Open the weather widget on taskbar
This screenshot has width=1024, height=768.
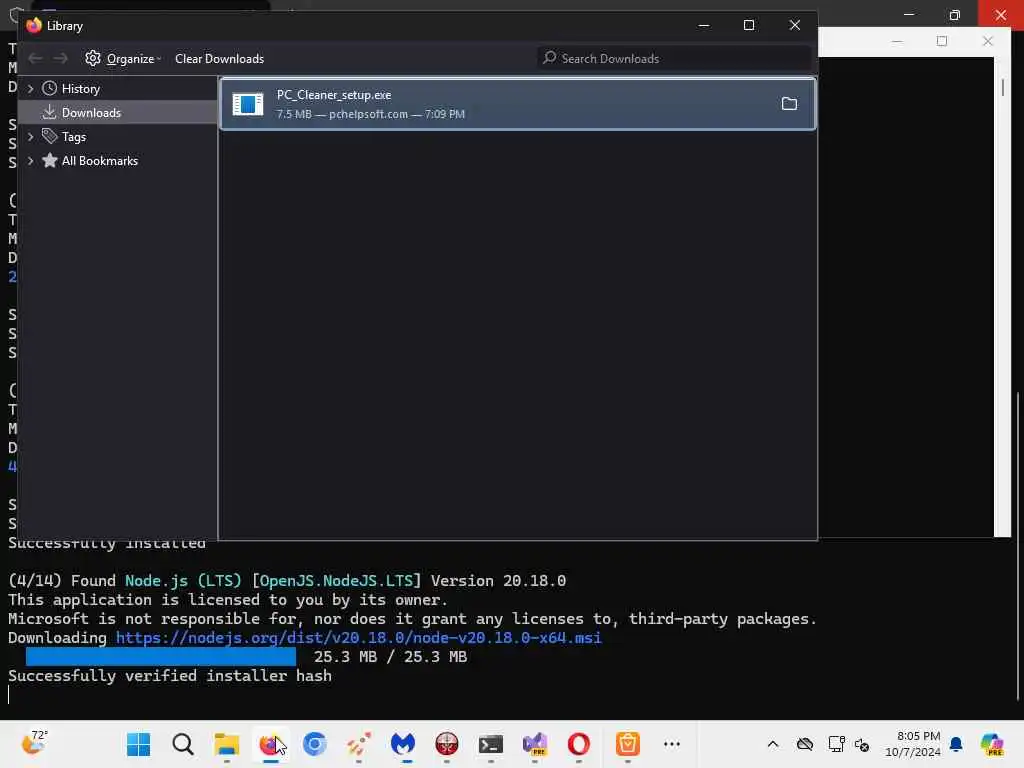(x=35, y=743)
